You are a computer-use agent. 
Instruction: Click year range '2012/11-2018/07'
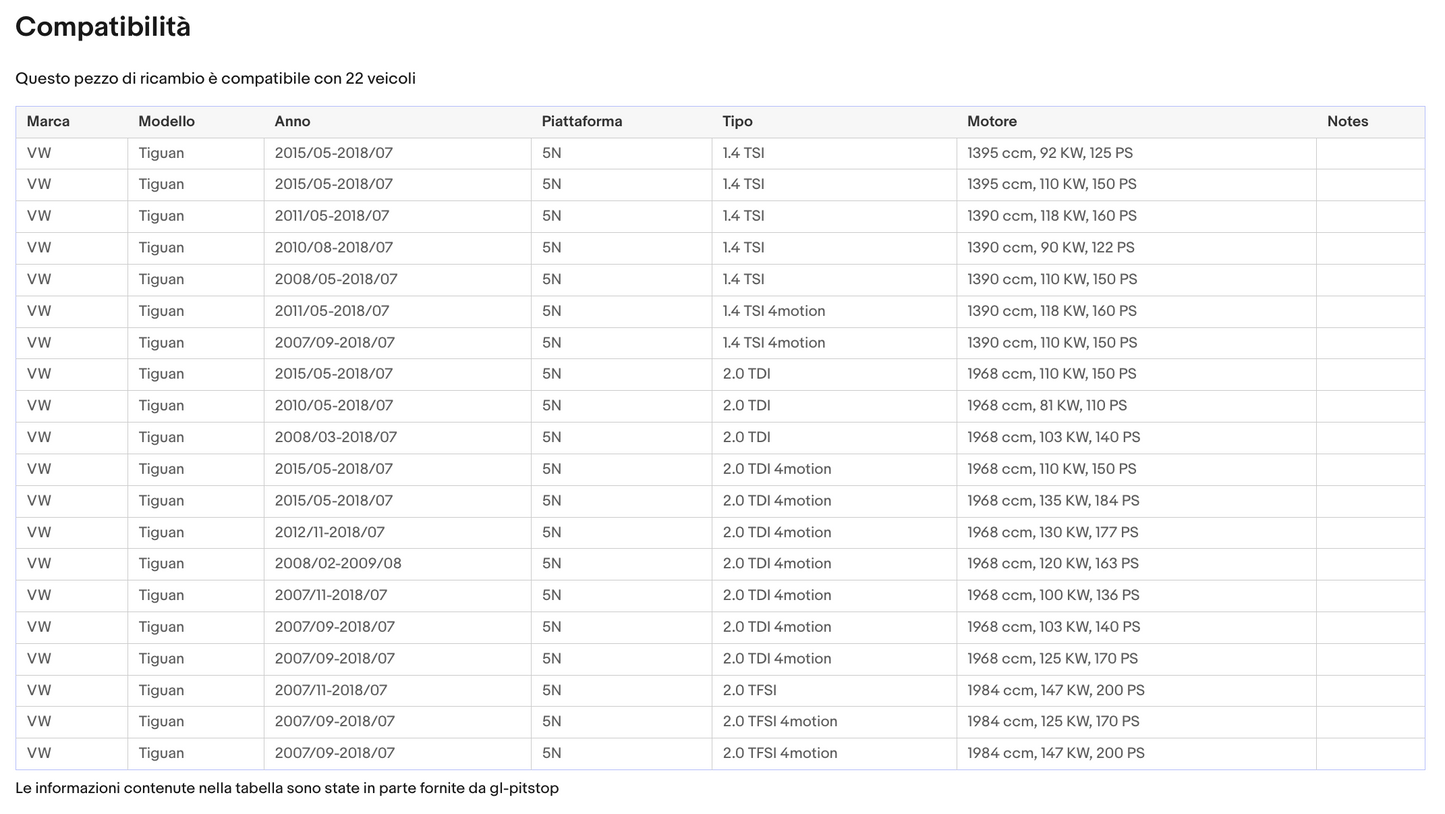pyautogui.click(x=330, y=532)
